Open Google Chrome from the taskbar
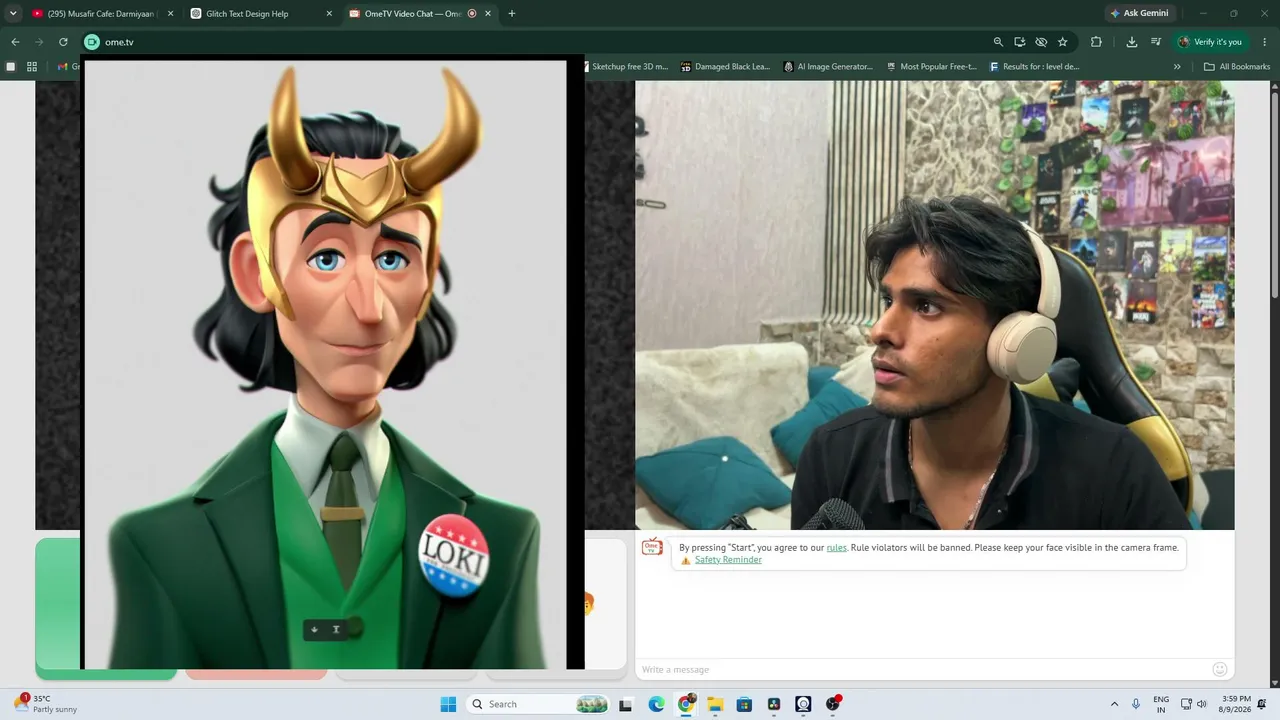Image resolution: width=1280 pixels, height=720 pixels. coord(686,704)
